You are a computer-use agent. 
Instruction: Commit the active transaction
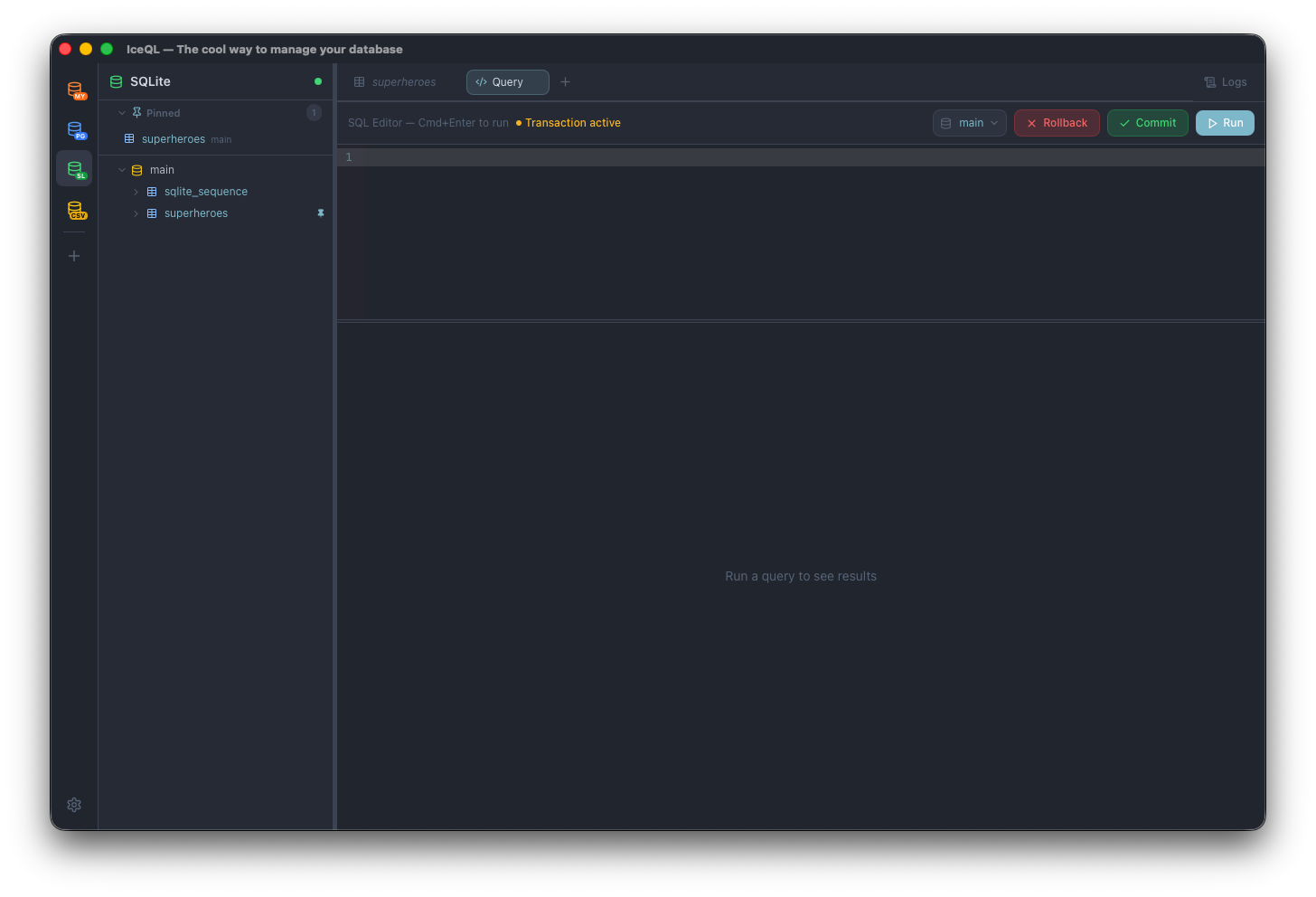(x=1147, y=123)
